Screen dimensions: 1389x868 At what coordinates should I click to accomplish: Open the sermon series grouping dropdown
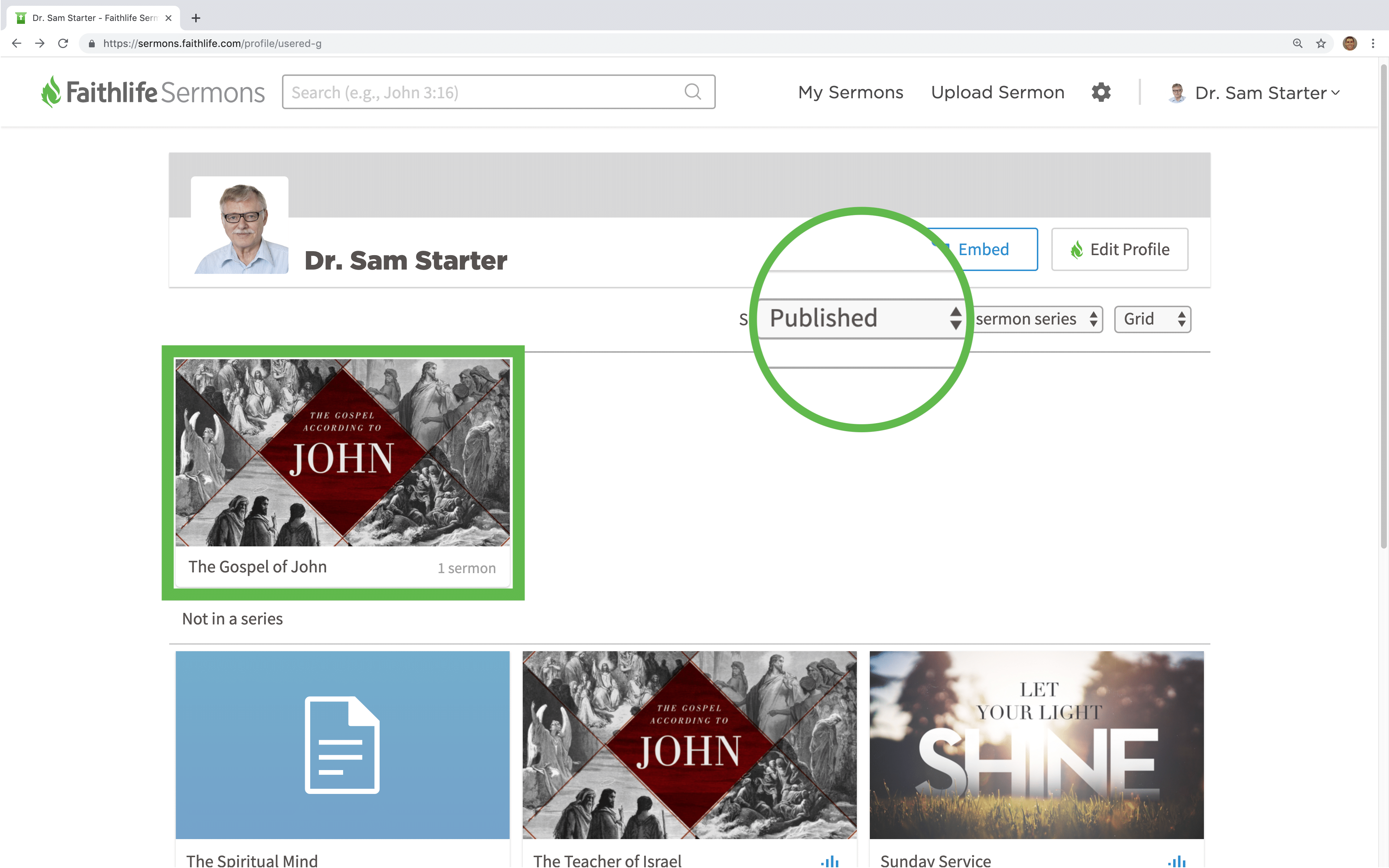click(1037, 319)
